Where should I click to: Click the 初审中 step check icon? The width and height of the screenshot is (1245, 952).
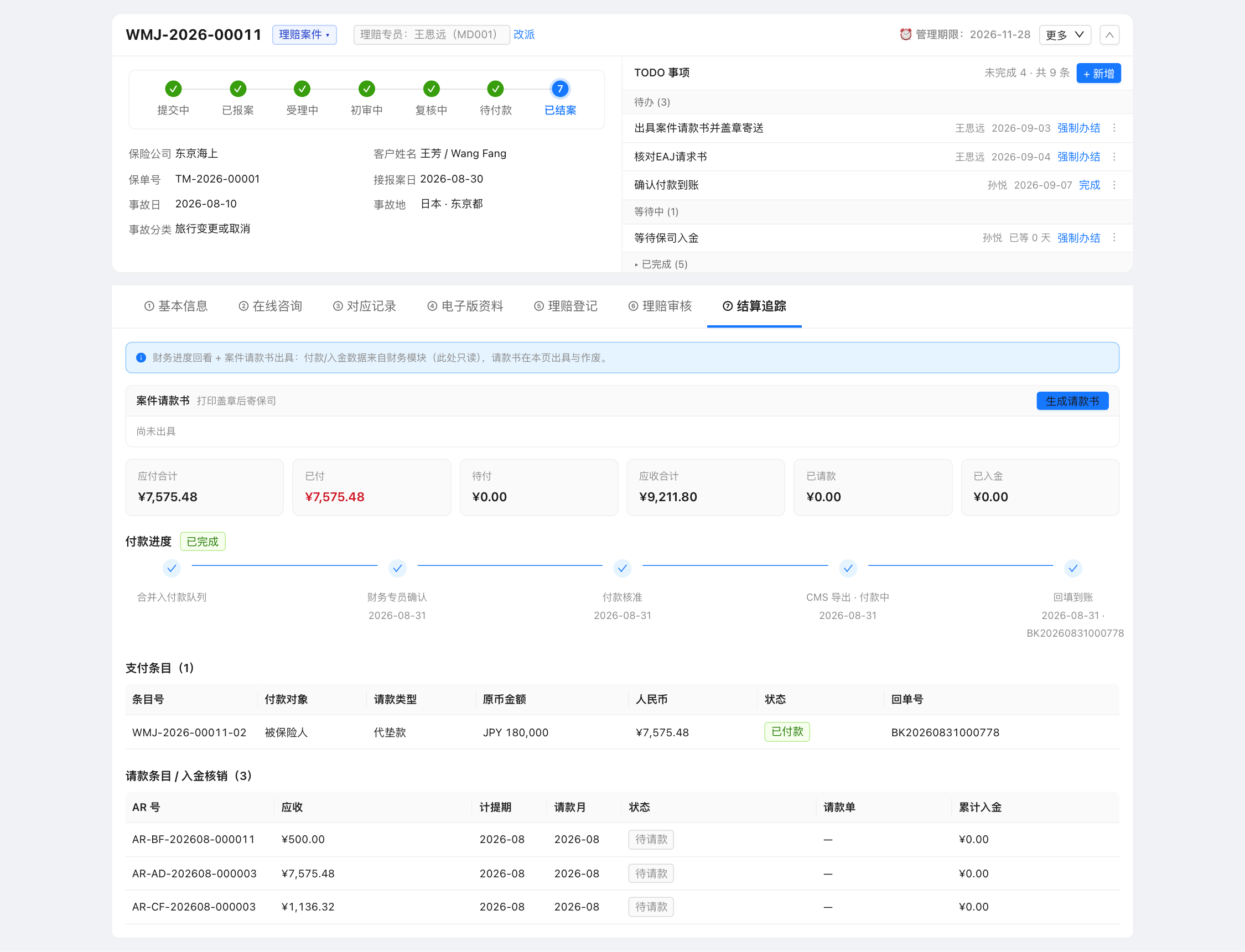[x=367, y=89]
